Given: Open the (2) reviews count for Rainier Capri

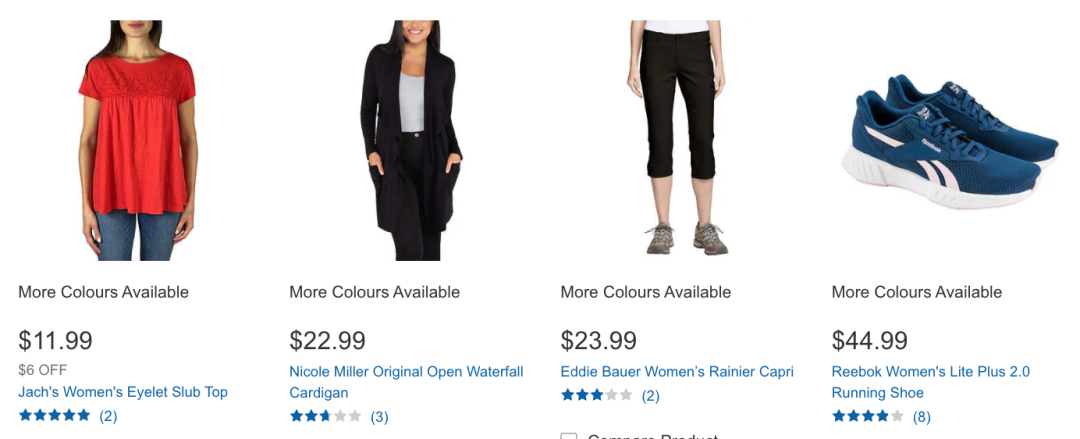Looking at the screenshot, I should (651, 396).
